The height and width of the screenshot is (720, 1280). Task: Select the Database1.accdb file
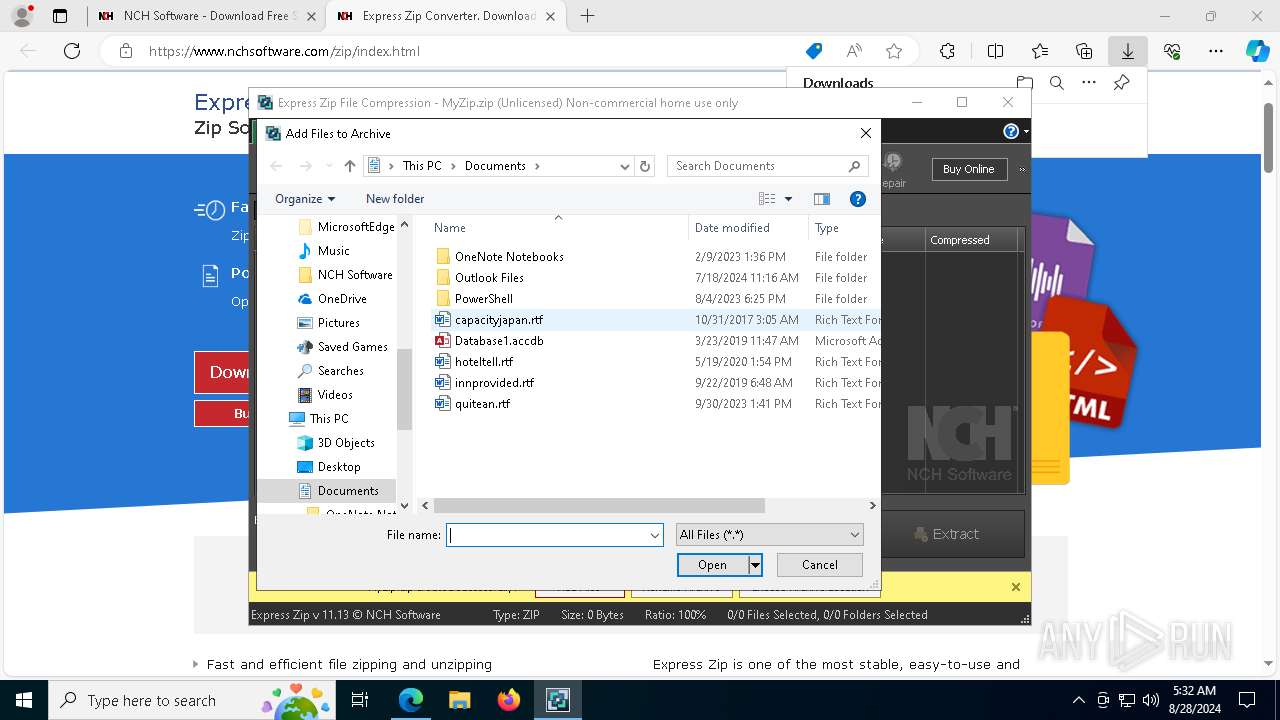[x=498, y=341]
